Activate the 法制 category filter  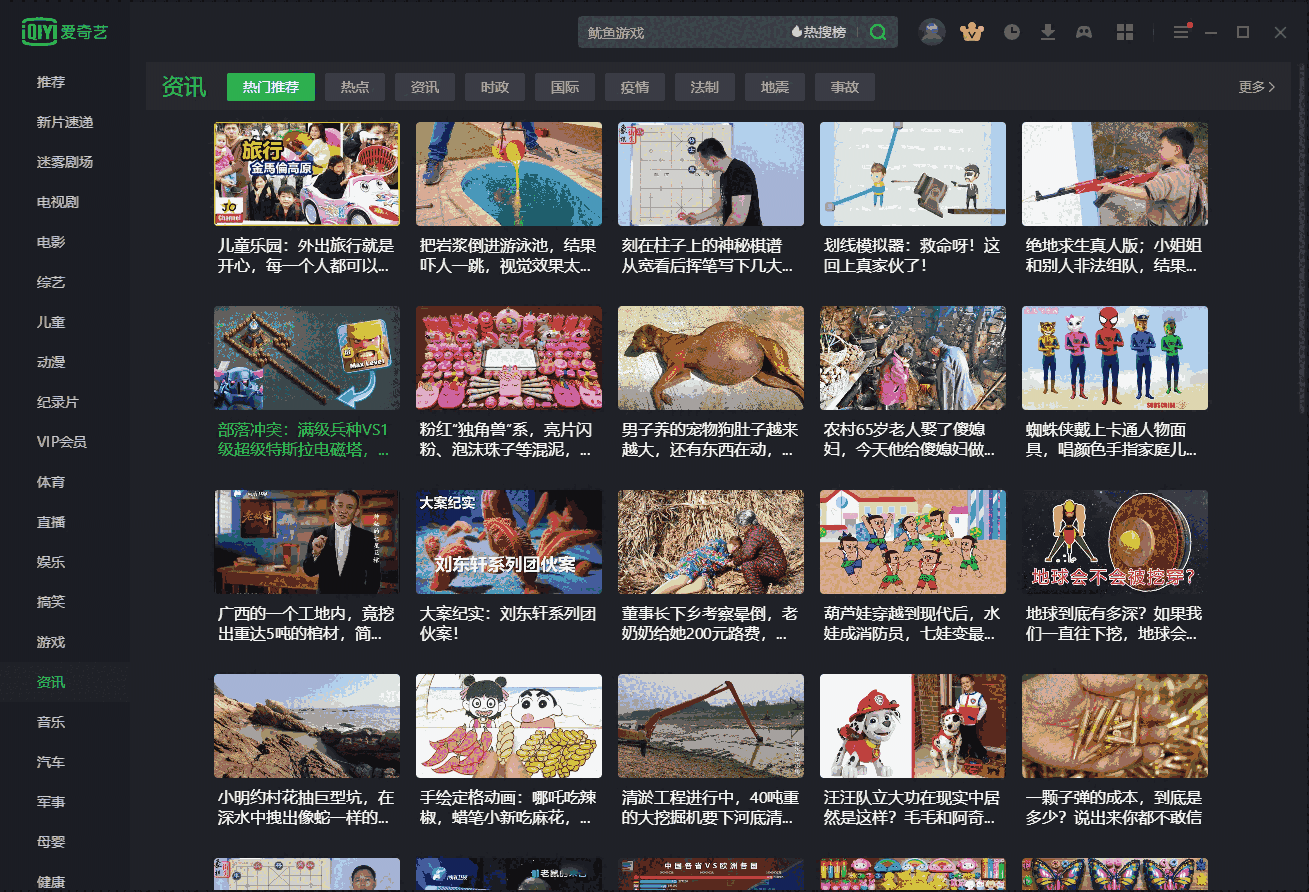pyautogui.click(x=704, y=87)
